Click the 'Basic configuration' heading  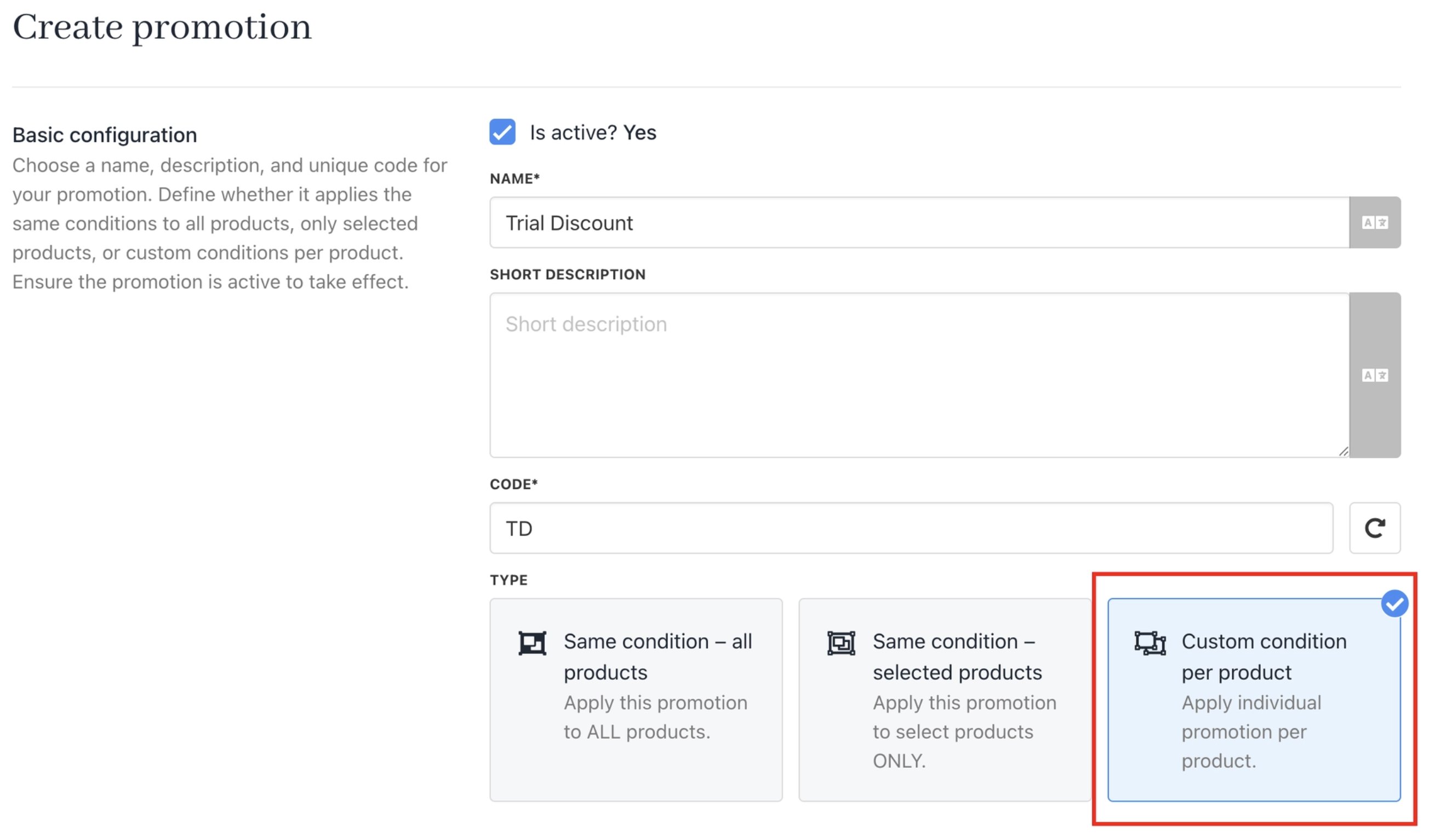pyautogui.click(x=105, y=135)
